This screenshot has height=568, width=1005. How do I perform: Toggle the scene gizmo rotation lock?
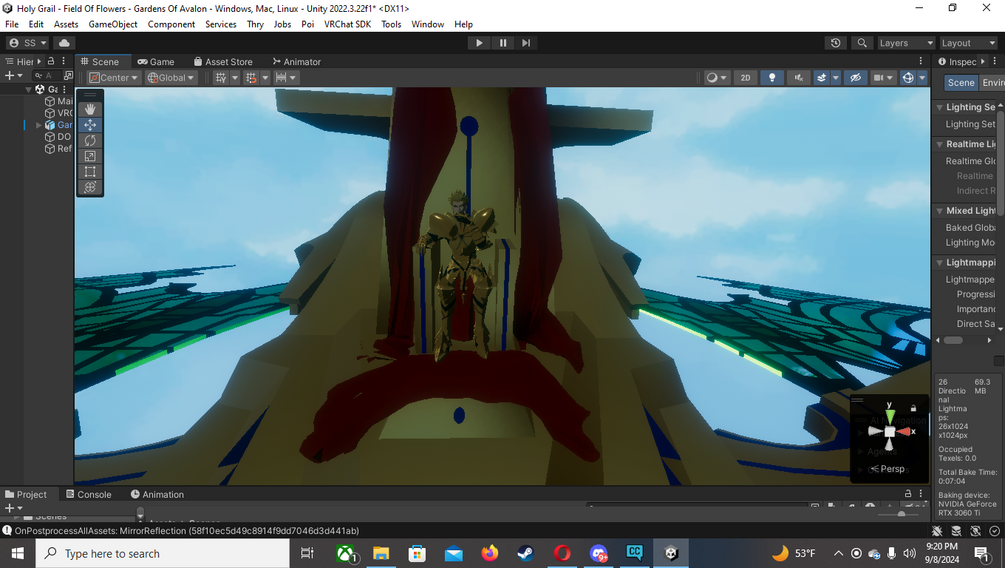click(913, 408)
